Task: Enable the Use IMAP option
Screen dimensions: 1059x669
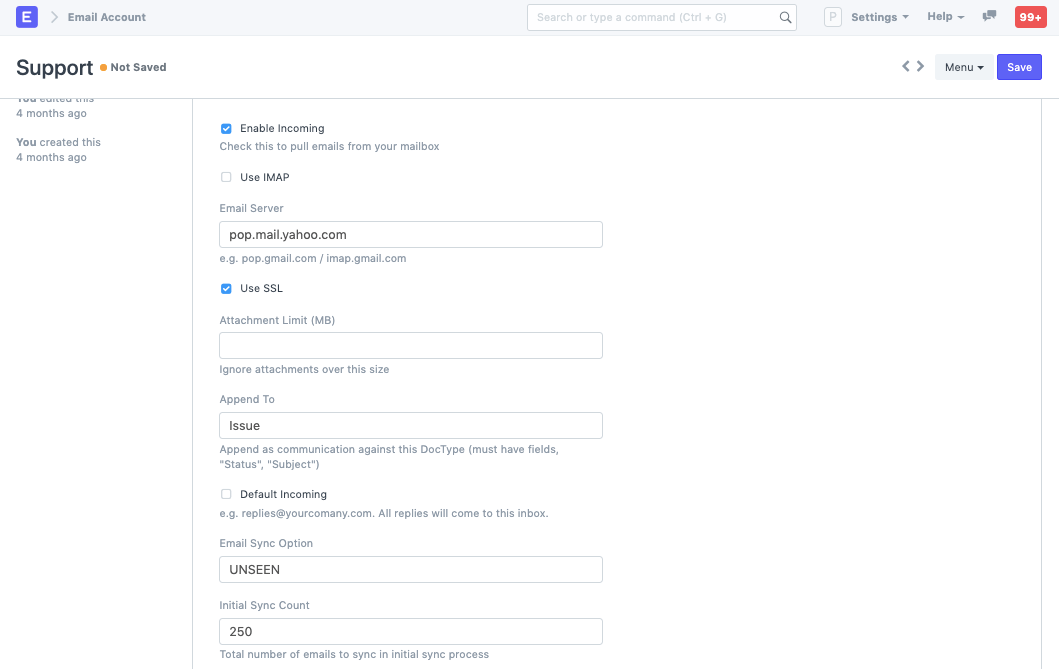Action: (226, 177)
